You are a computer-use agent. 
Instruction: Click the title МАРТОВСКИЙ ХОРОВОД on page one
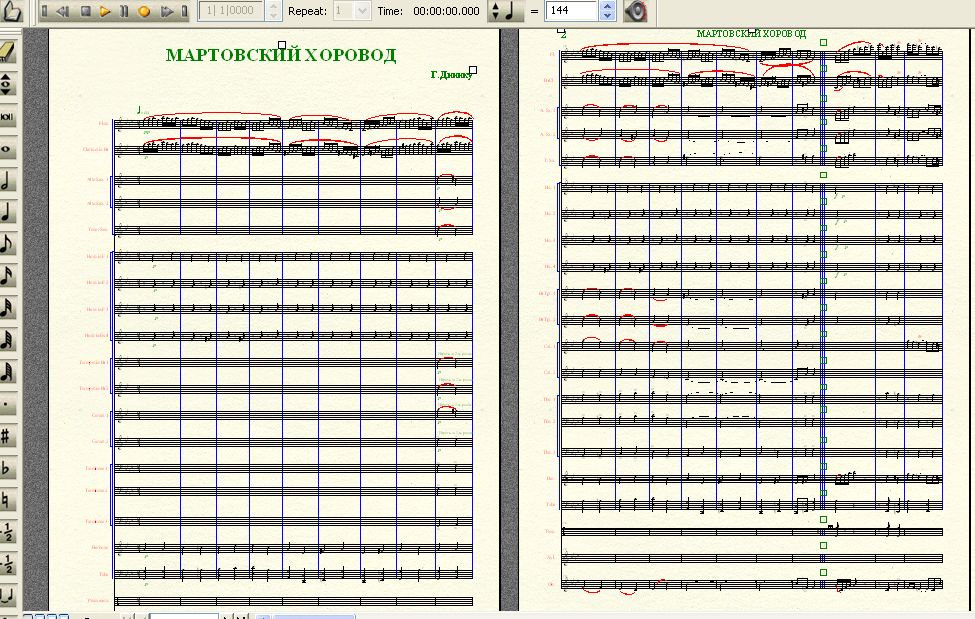pos(281,55)
